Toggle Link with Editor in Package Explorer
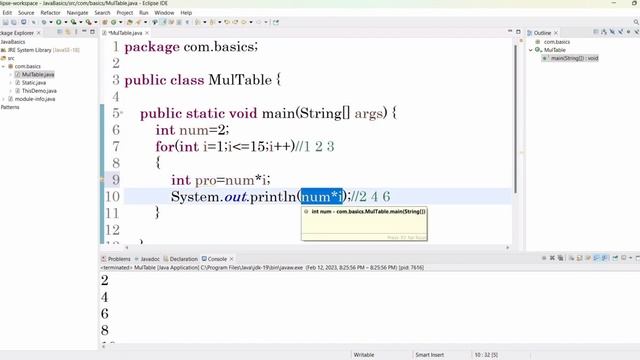This screenshot has height=360, width=640. click(x=68, y=32)
